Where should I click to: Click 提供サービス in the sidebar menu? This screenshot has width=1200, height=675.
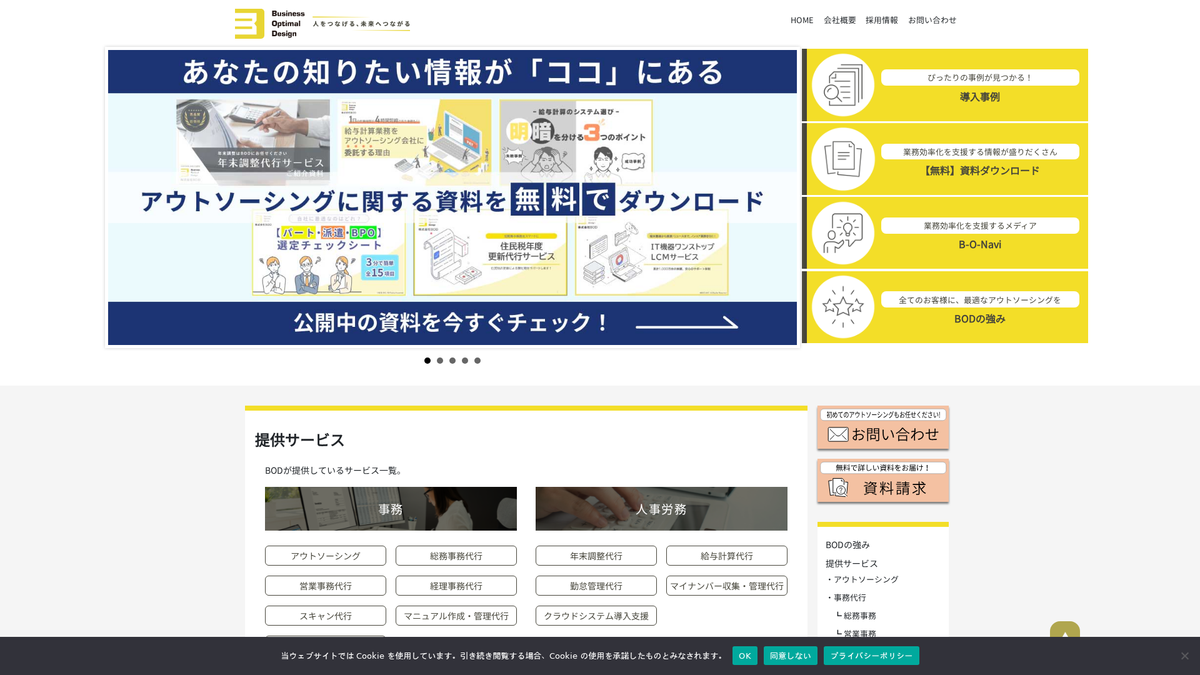click(852, 563)
